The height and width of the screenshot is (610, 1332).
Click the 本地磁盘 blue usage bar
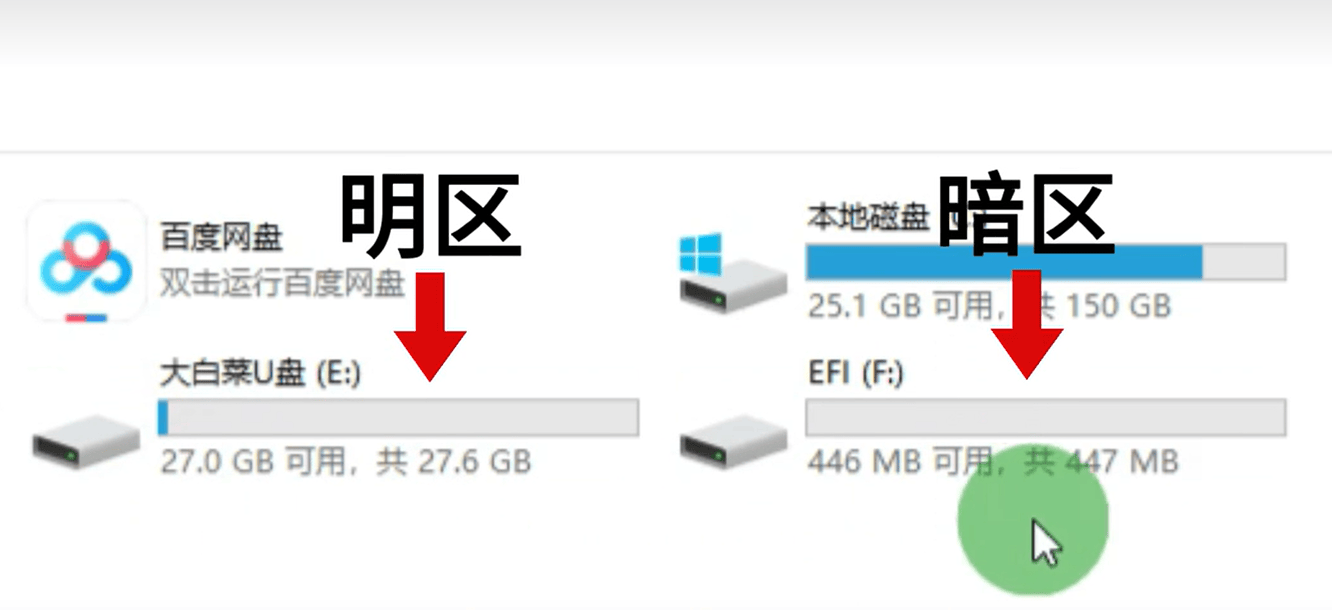tap(1046, 262)
